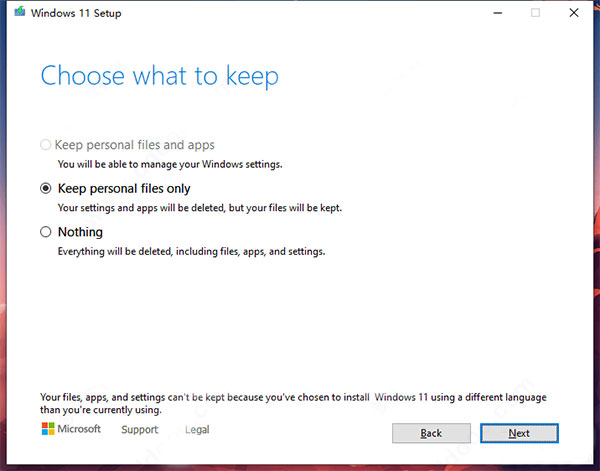The width and height of the screenshot is (600, 471).
Task: Go back with the Back button
Action: pyautogui.click(x=431, y=433)
